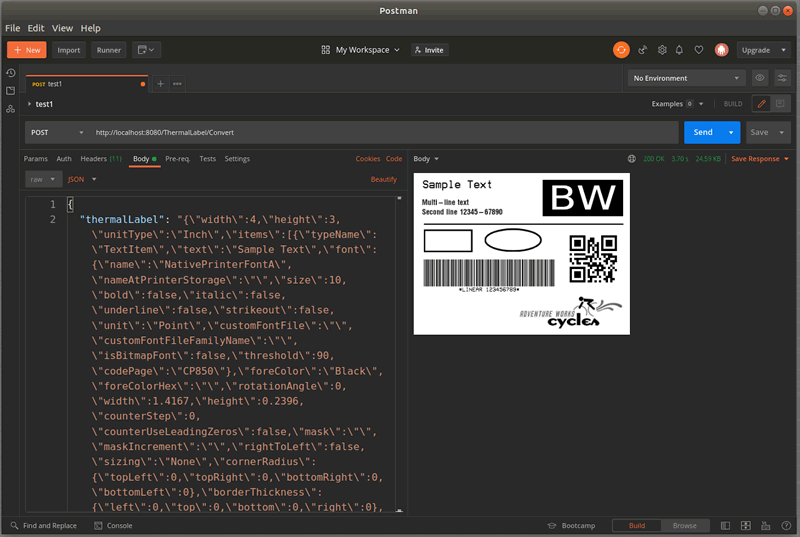Click the Beautify link
This screenshot has width=800, height=537.
tap(384, 180)
